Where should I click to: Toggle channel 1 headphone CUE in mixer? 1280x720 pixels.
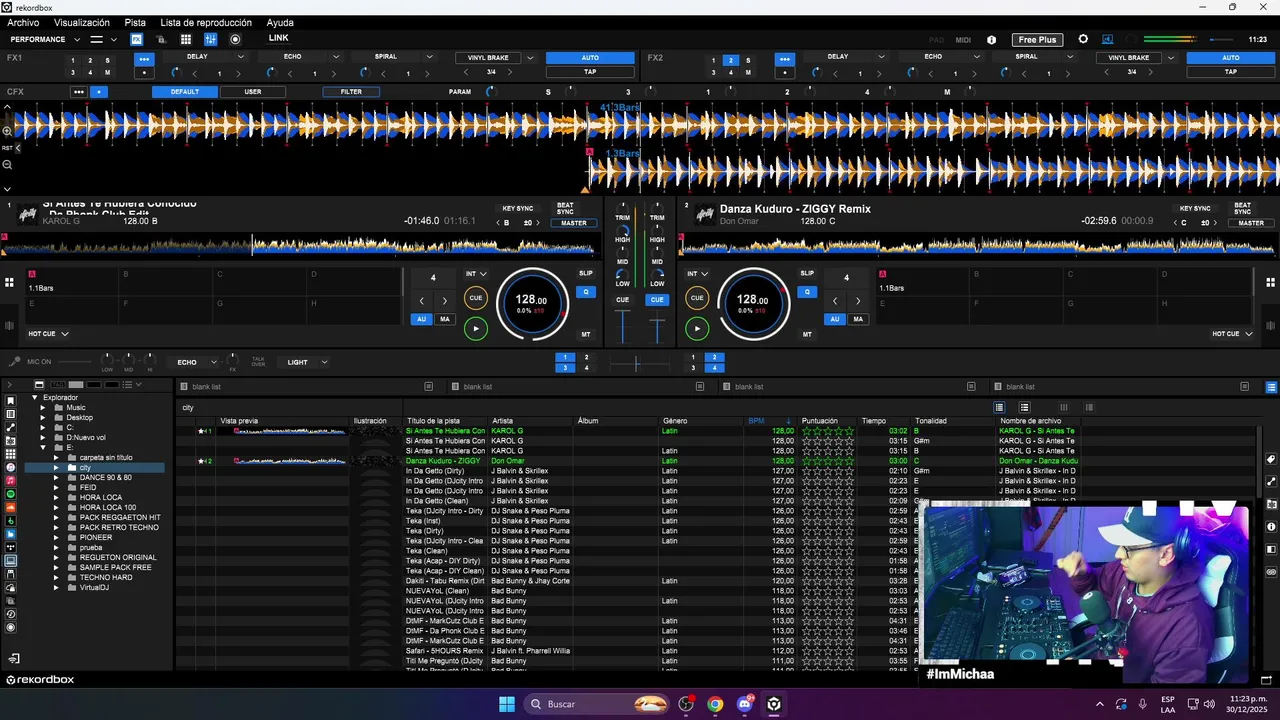pyautogui.click(x=623, y=300)
